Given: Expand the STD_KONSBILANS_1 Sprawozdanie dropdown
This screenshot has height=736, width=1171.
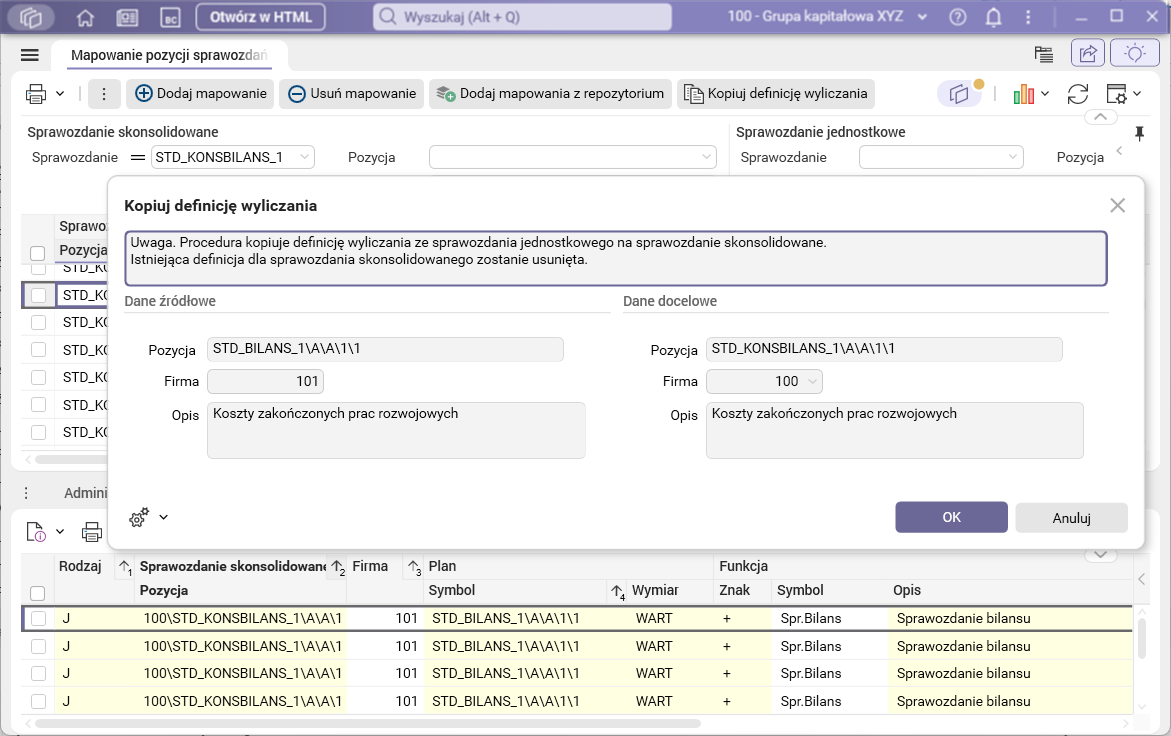Looking at the screenshot, I should coord(304,157).
